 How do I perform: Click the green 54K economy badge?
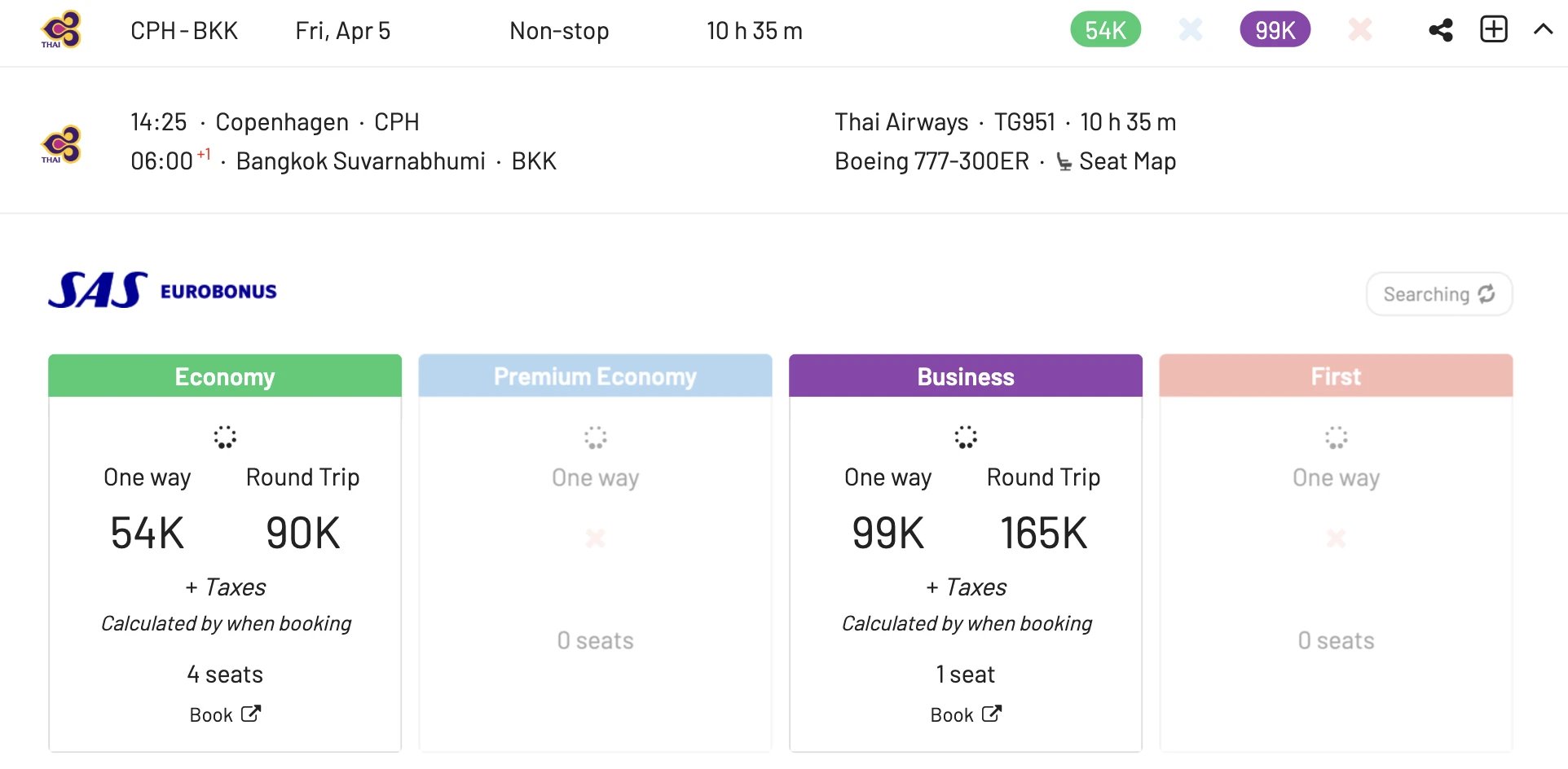[1105, 30]
